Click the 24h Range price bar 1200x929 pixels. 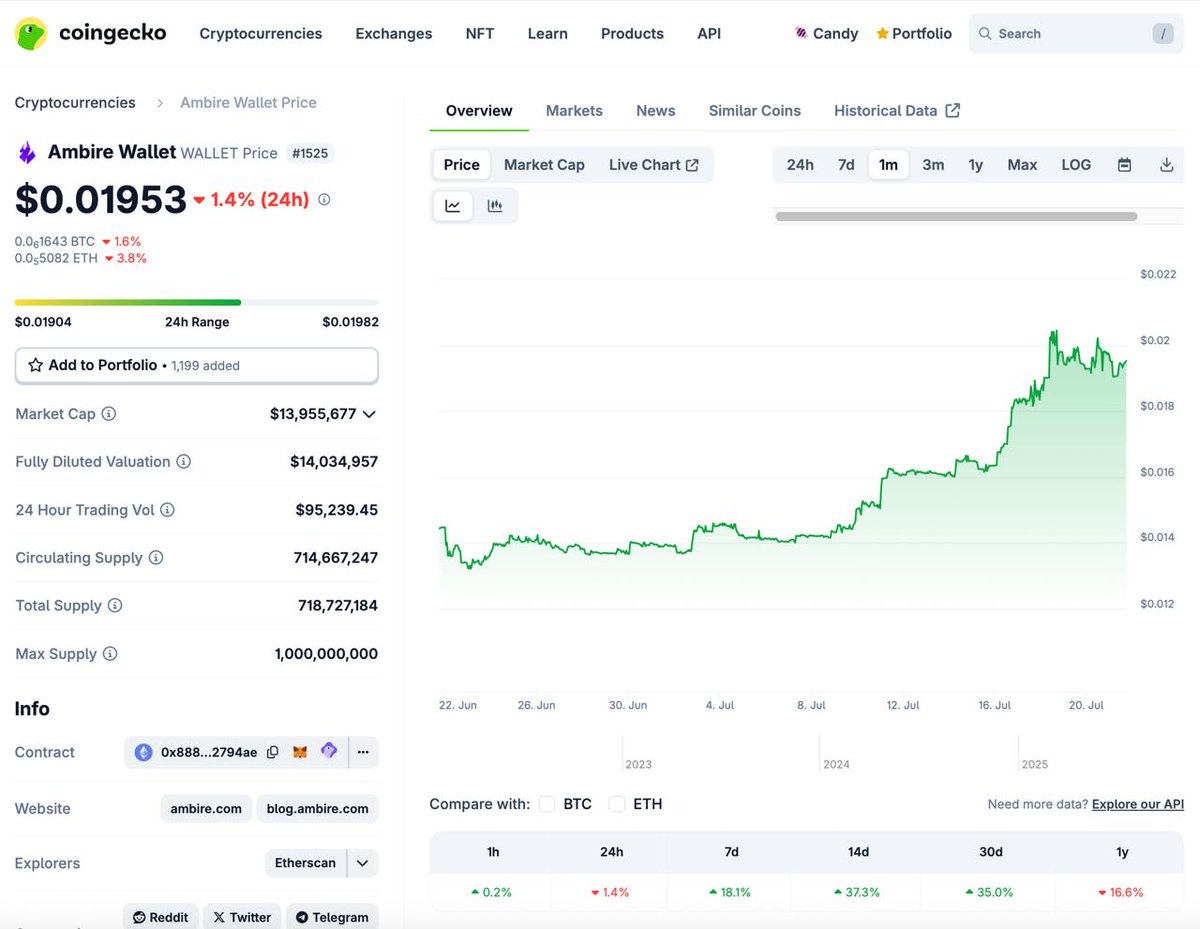point(197,302)
